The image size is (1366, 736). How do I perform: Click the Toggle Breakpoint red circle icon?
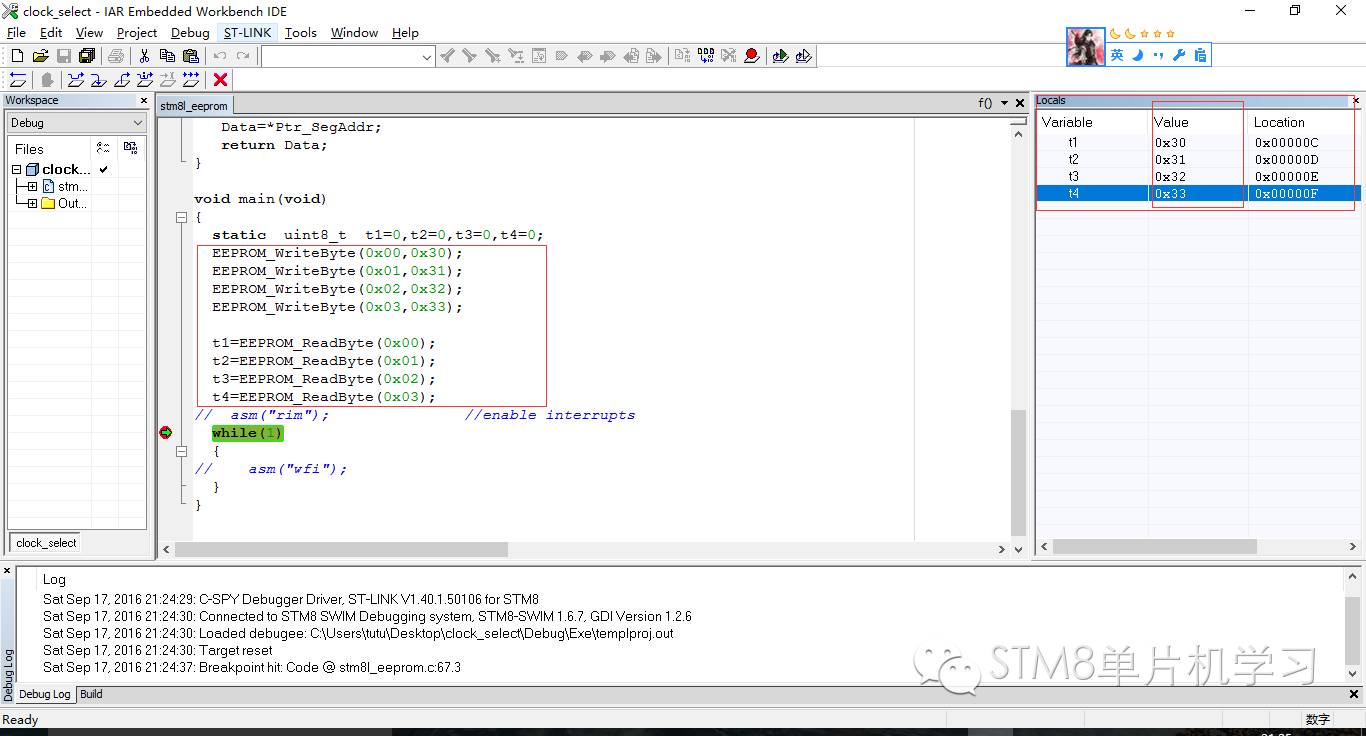coord(751,57)
